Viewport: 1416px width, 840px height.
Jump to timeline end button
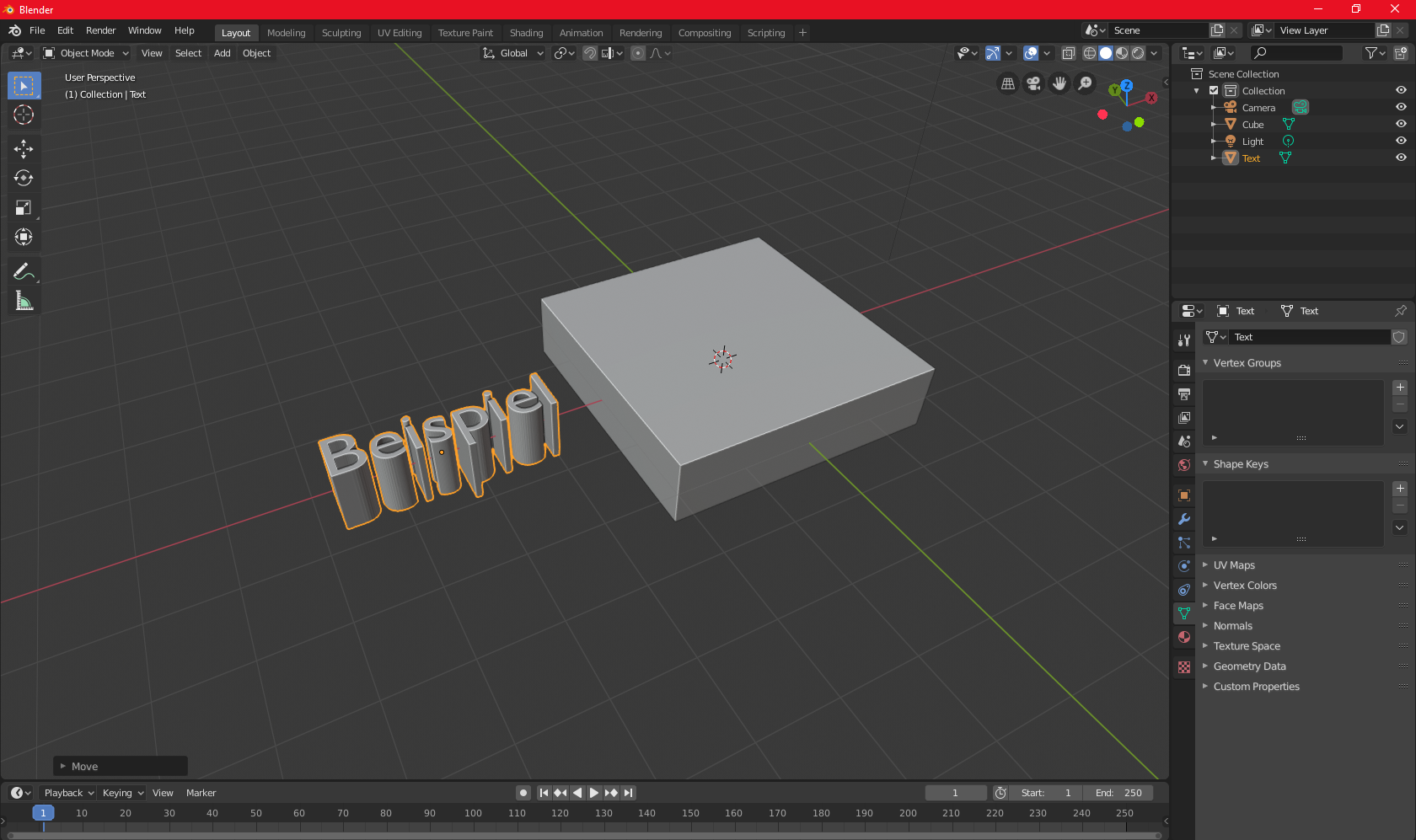[628, 793]
